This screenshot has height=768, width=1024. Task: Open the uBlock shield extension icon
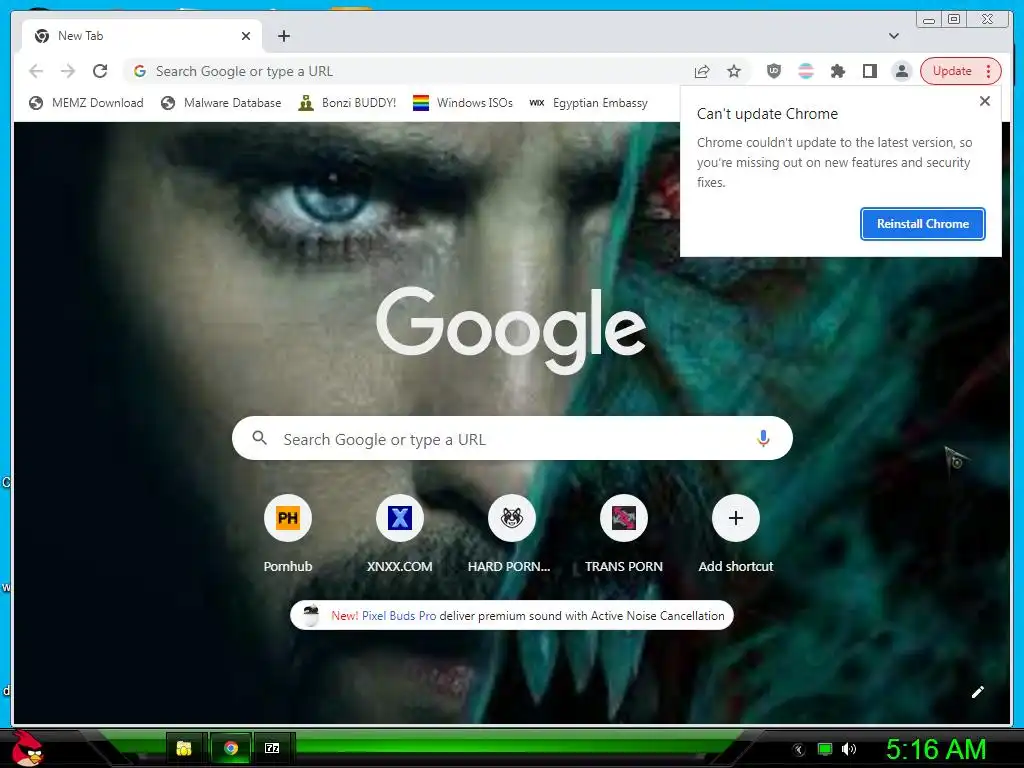(x=774, y=71)
